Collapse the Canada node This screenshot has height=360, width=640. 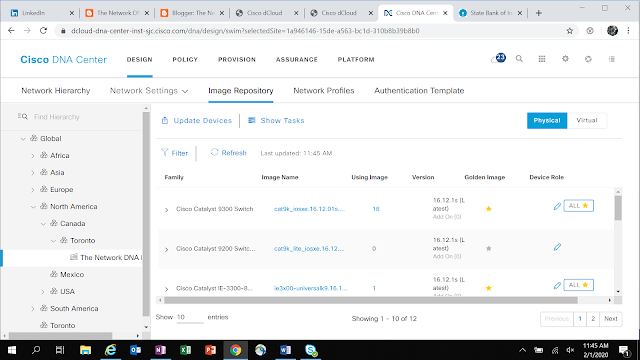[x=43, y=224]
